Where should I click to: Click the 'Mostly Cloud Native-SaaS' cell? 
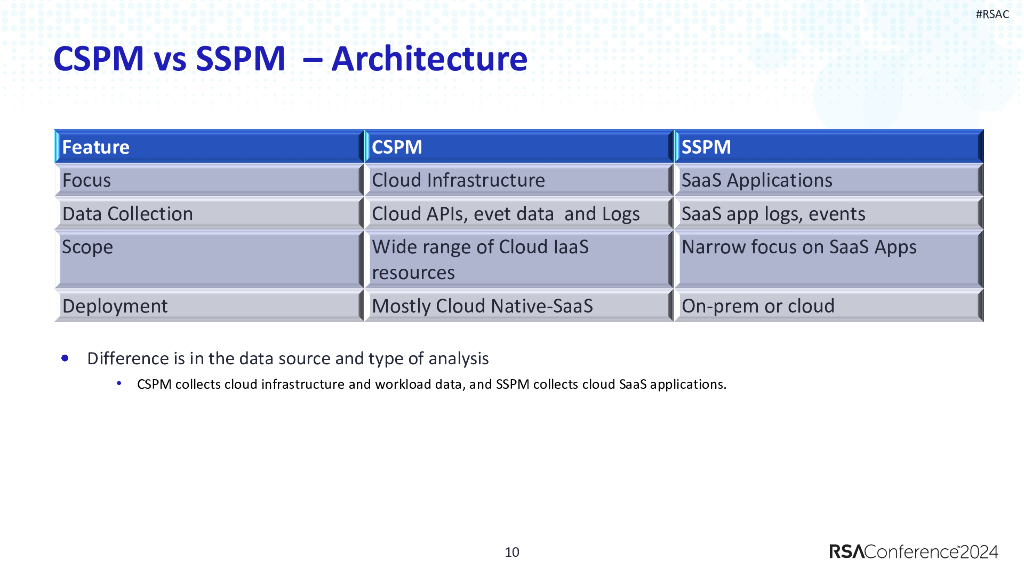pos(519,306)
